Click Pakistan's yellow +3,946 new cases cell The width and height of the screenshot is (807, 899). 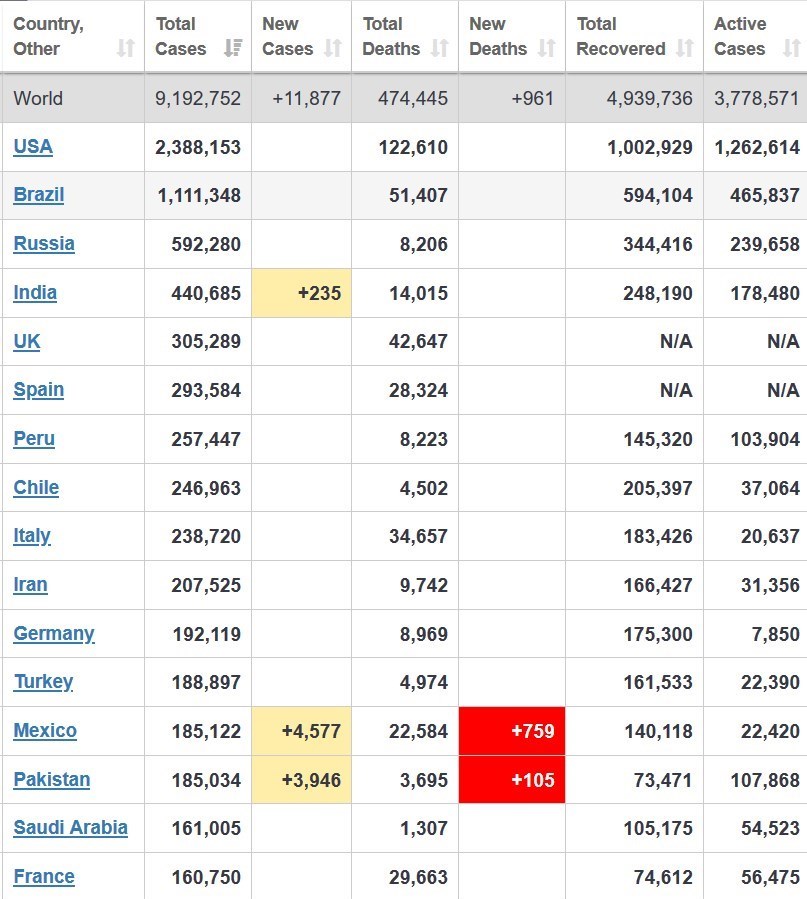[302, 780]
